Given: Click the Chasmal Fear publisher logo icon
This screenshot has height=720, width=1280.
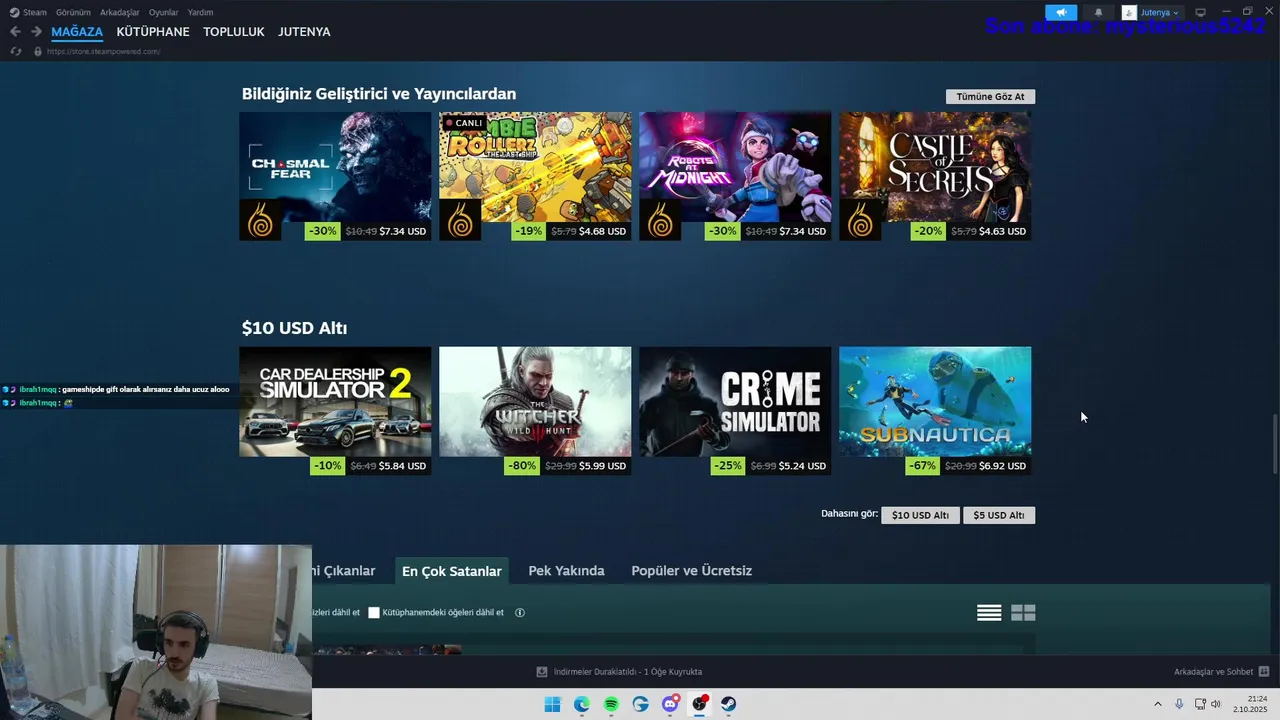Looking at the screenshot, I should pyautogui.click(x=260, y=220).
